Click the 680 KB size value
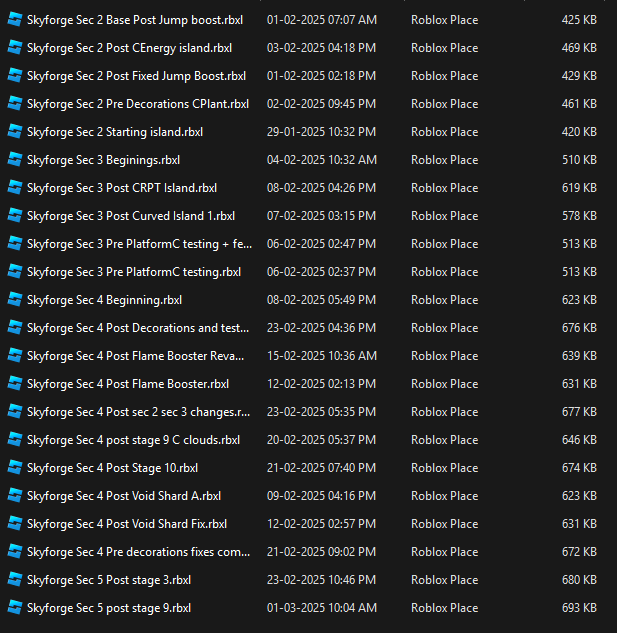This screenshot has height=633, width=617. (579, 580)
